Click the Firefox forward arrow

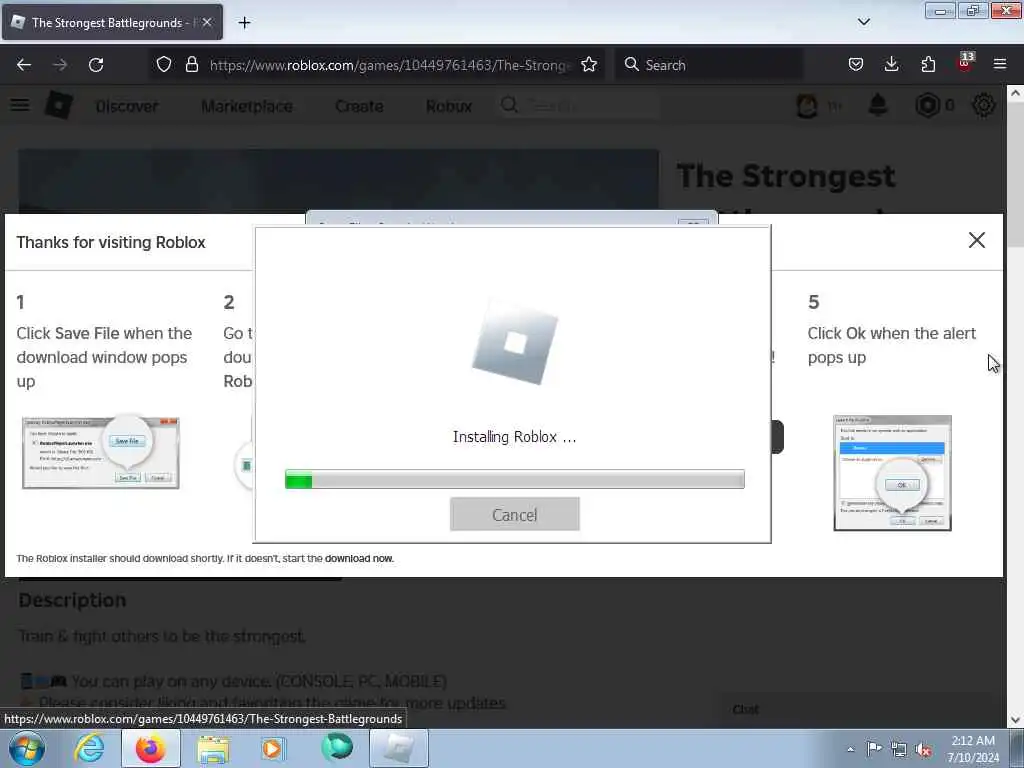pyautogui.click(x=60, y=65)
